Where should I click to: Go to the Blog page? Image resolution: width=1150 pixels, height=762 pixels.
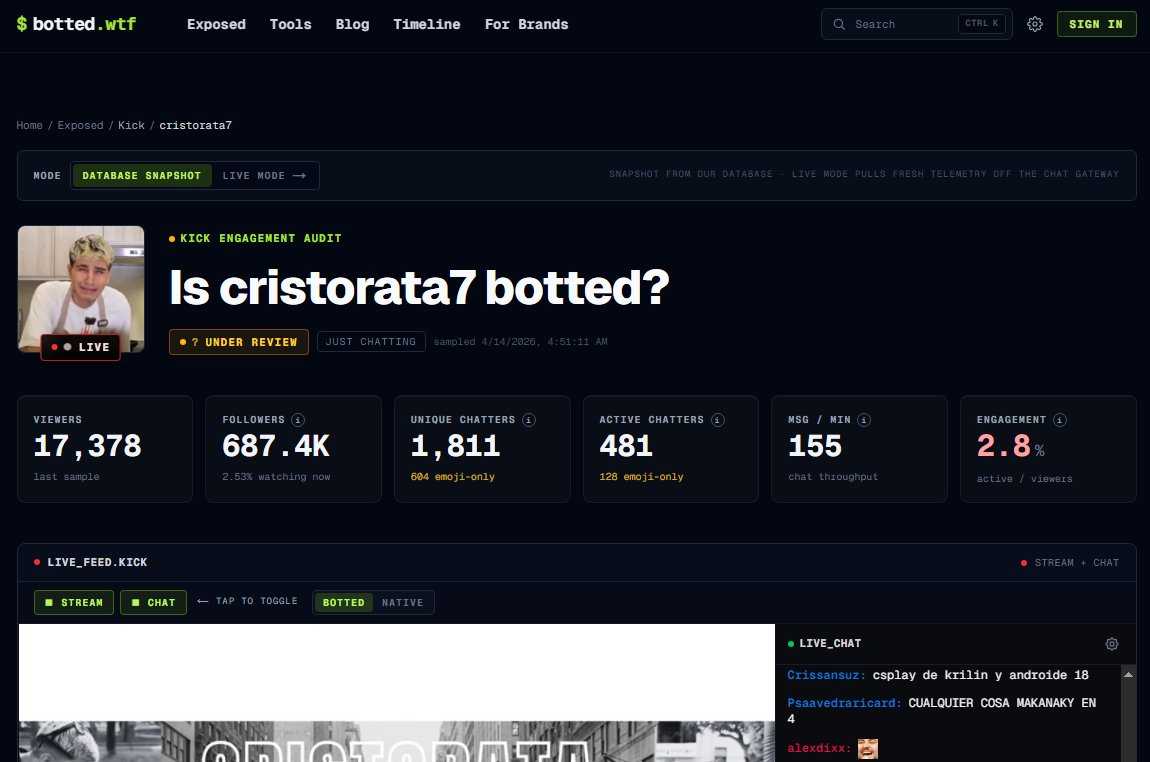click(353, 24)
